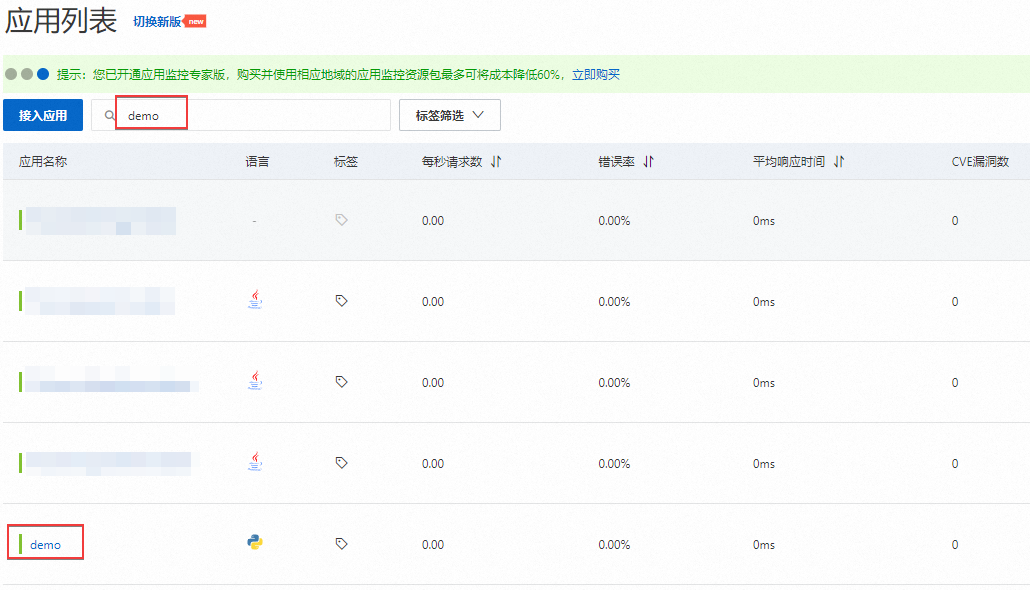The height and width of the screenshot is (590, 1030).
Task: Sort by 错误率 column
Action: [648, 161]
